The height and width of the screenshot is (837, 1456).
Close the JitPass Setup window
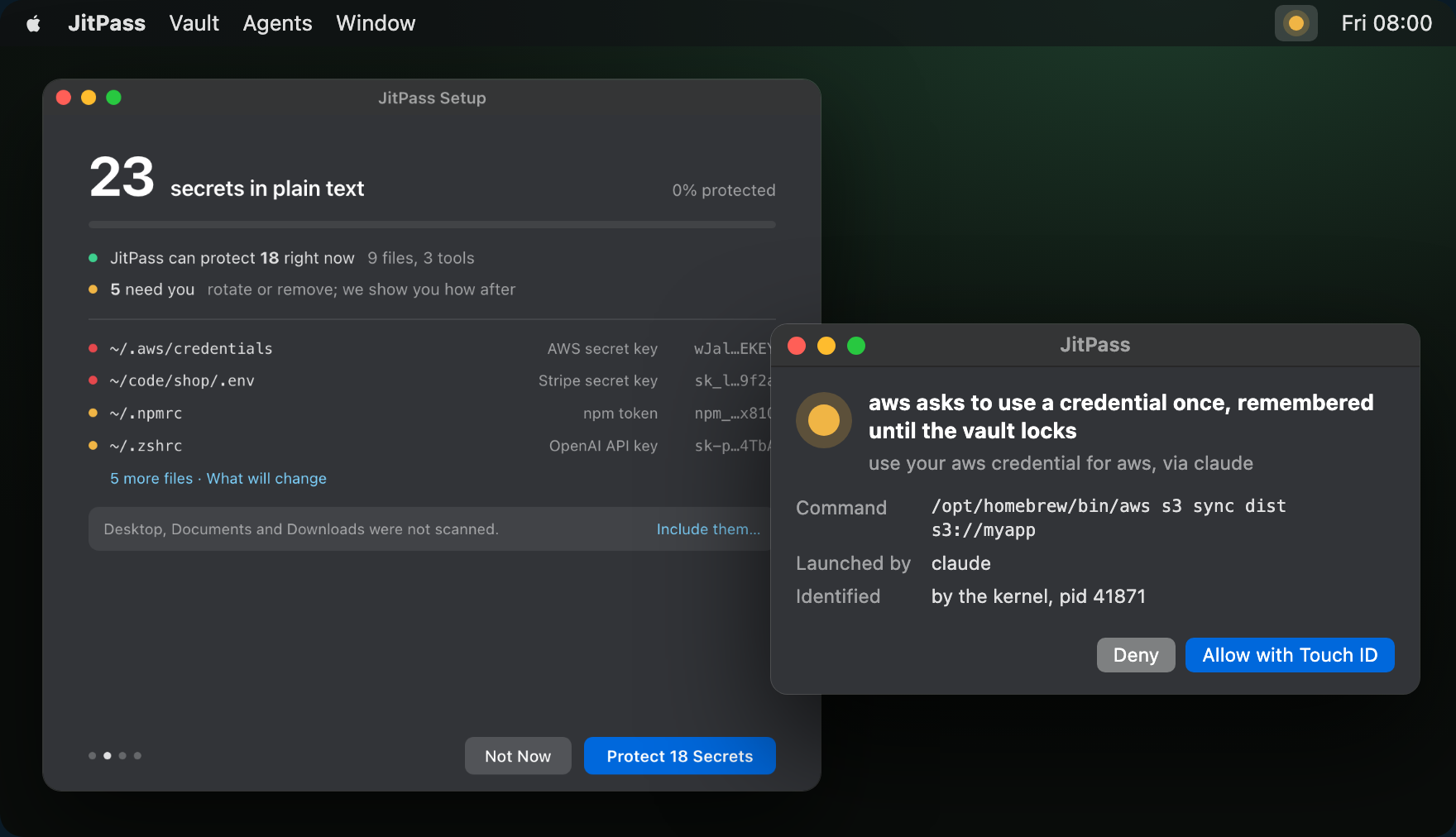click(x=64, y=98)
